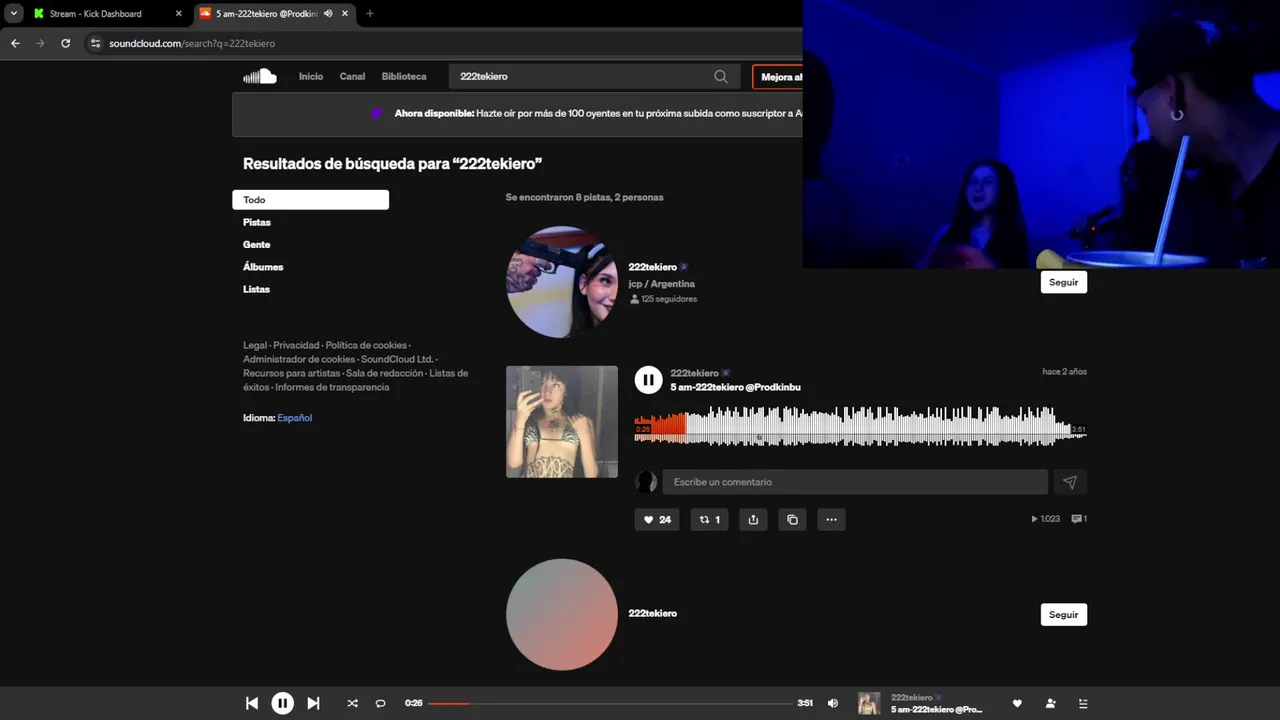
Task: Like the 5 am track (24 likes)
Action: (657, 519)
